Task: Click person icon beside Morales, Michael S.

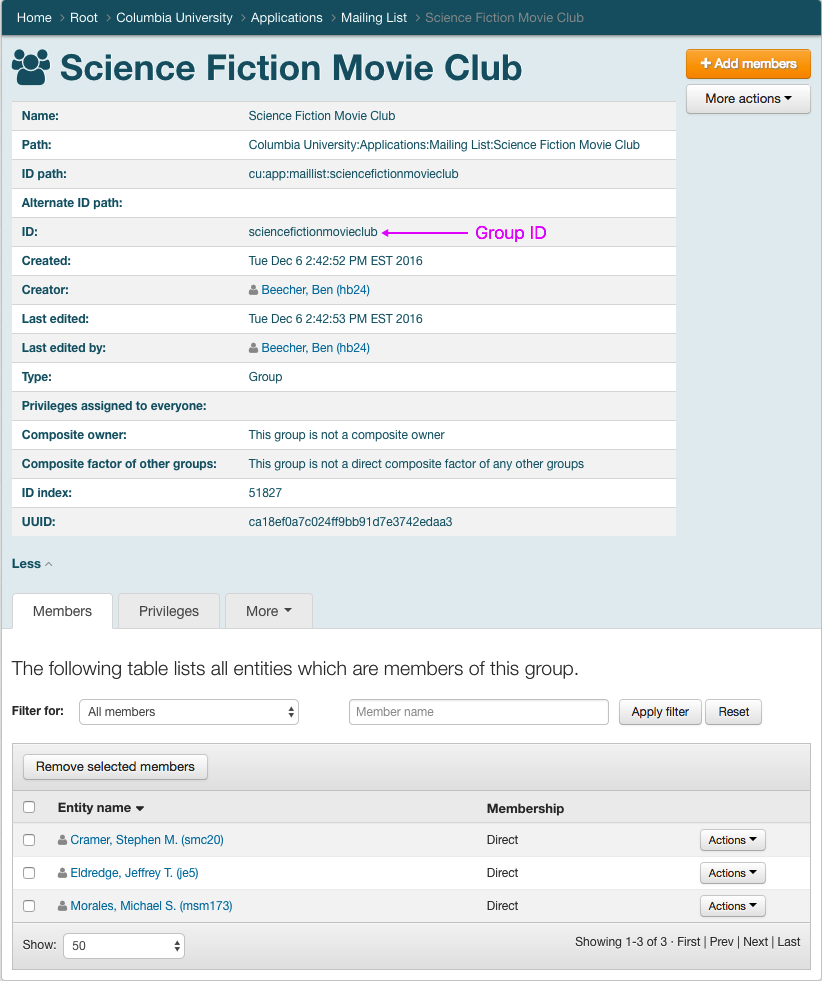Action: pos(63,906)
